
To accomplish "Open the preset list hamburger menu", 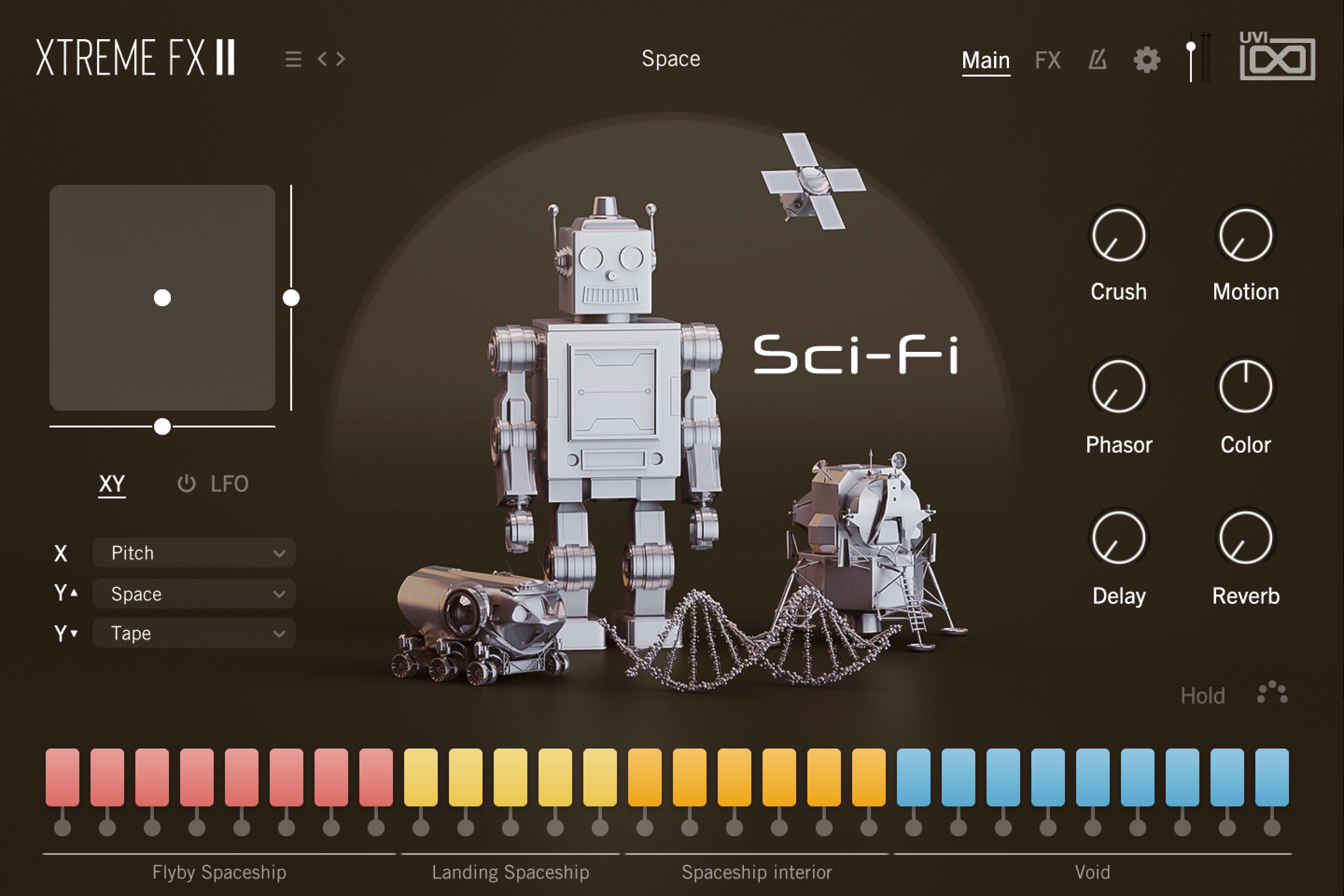I will tap(293, 59).
